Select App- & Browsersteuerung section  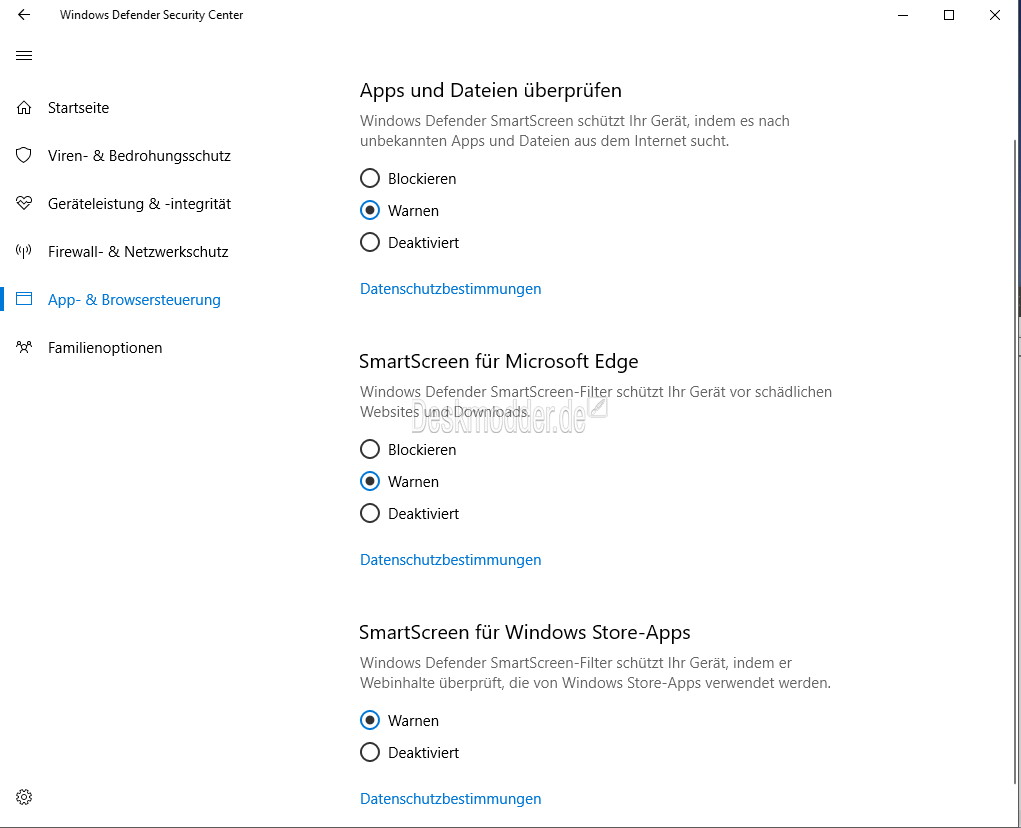(134, 299)
